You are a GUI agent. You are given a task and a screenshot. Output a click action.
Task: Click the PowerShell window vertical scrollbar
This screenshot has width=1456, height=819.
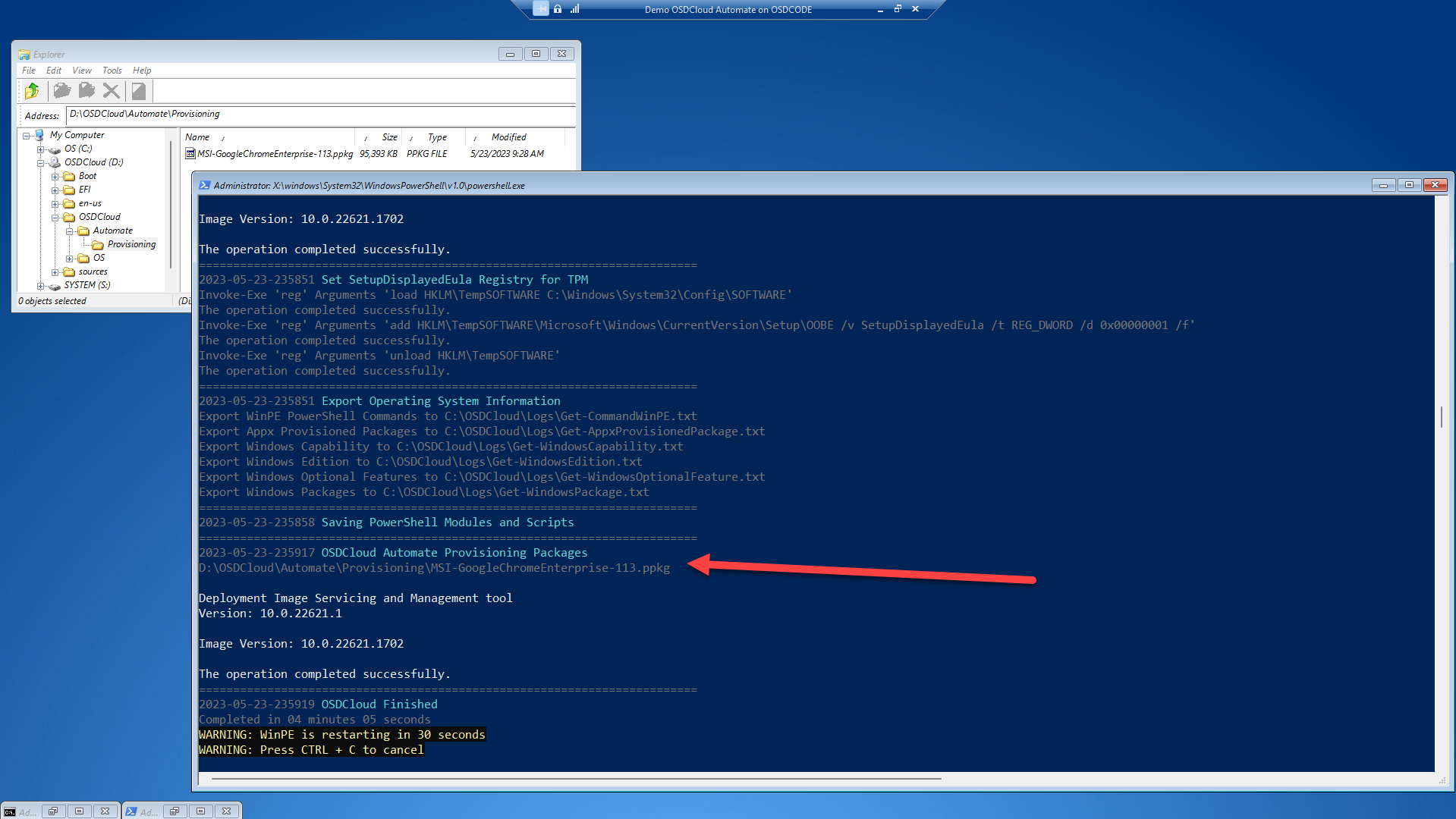(x=1441, y=416)
